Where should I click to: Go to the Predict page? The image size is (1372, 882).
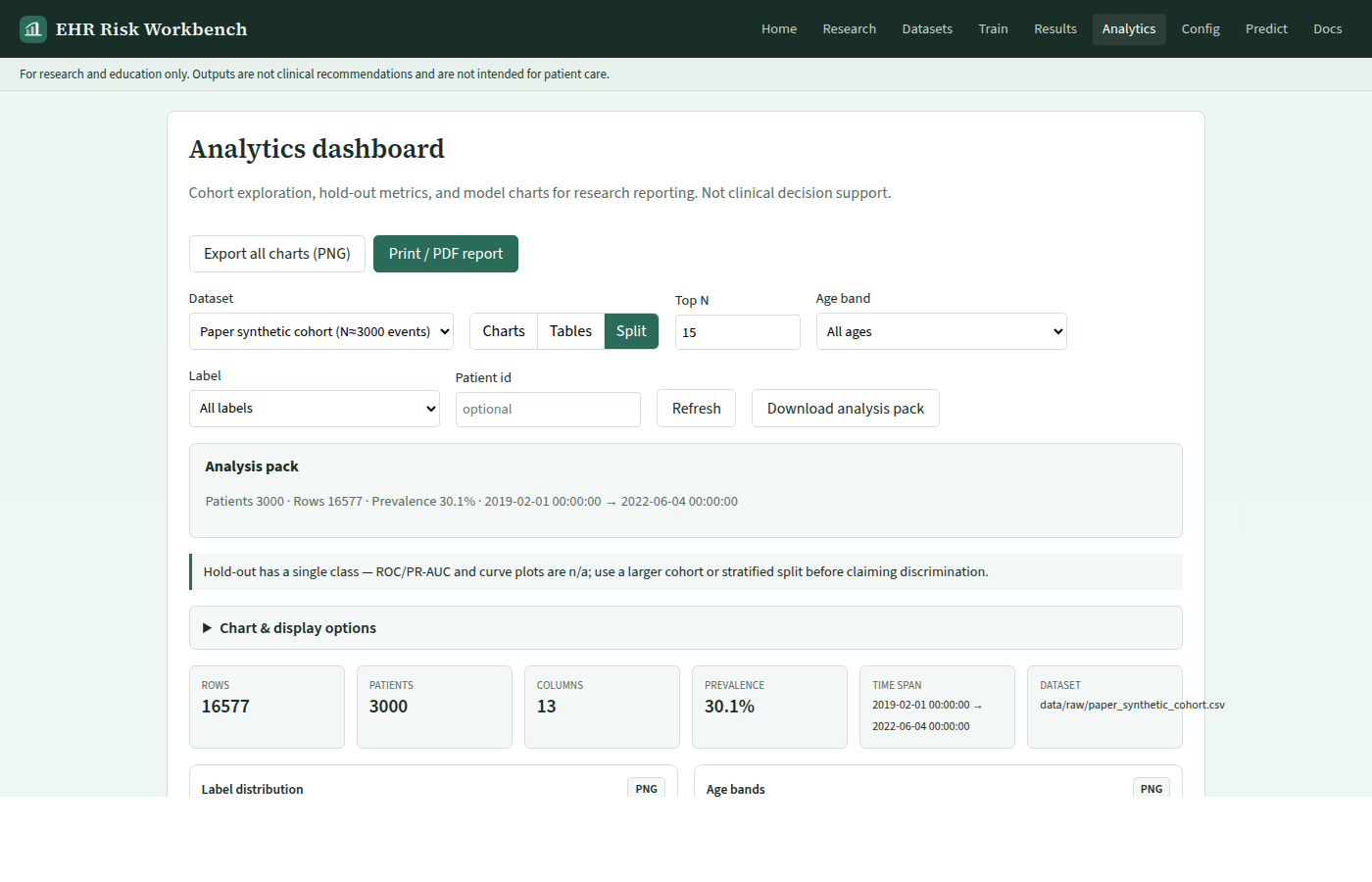pos(1266,29)
